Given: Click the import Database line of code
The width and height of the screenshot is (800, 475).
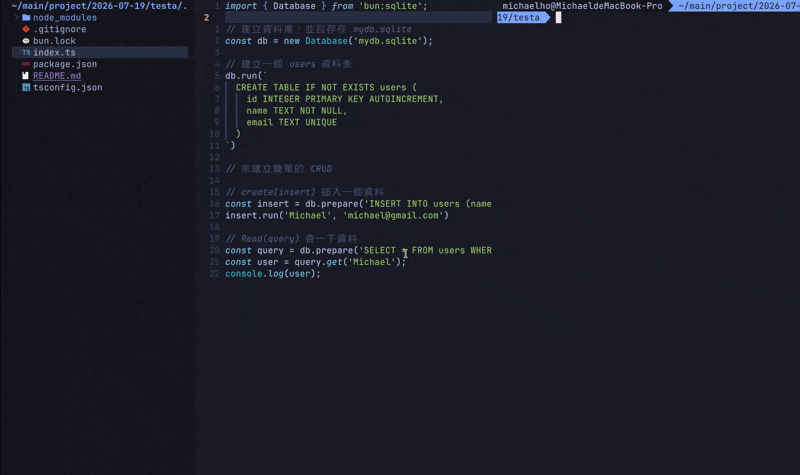Looking at the screenshot, I should pyautogui.click(x=326, y=6).
